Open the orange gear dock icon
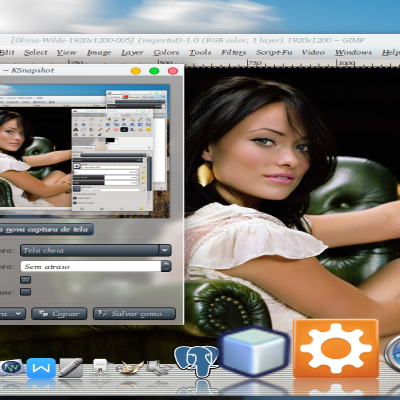This screenshot has height=400, width=400. (336, 349)
